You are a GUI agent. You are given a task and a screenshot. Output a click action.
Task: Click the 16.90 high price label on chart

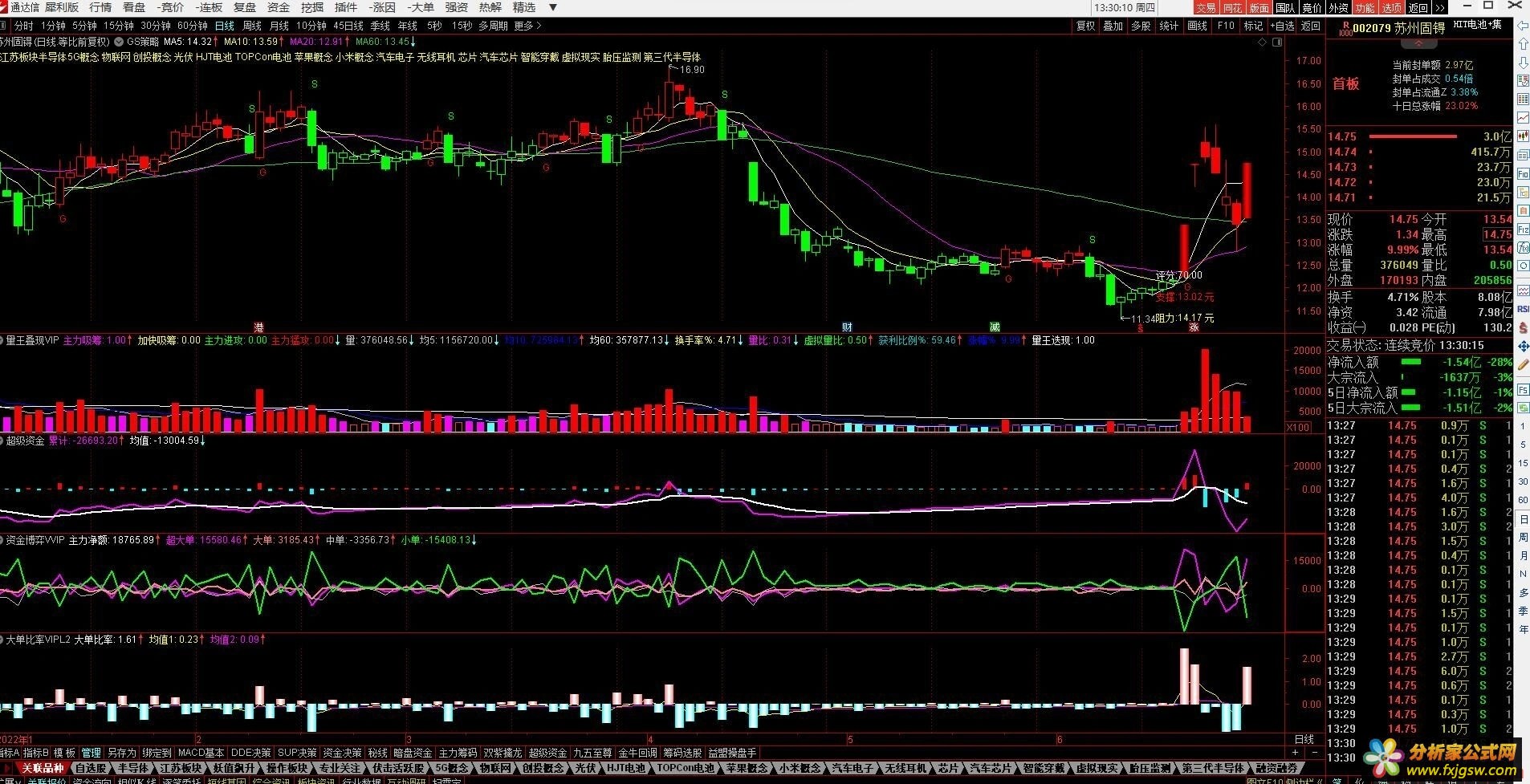690,70
